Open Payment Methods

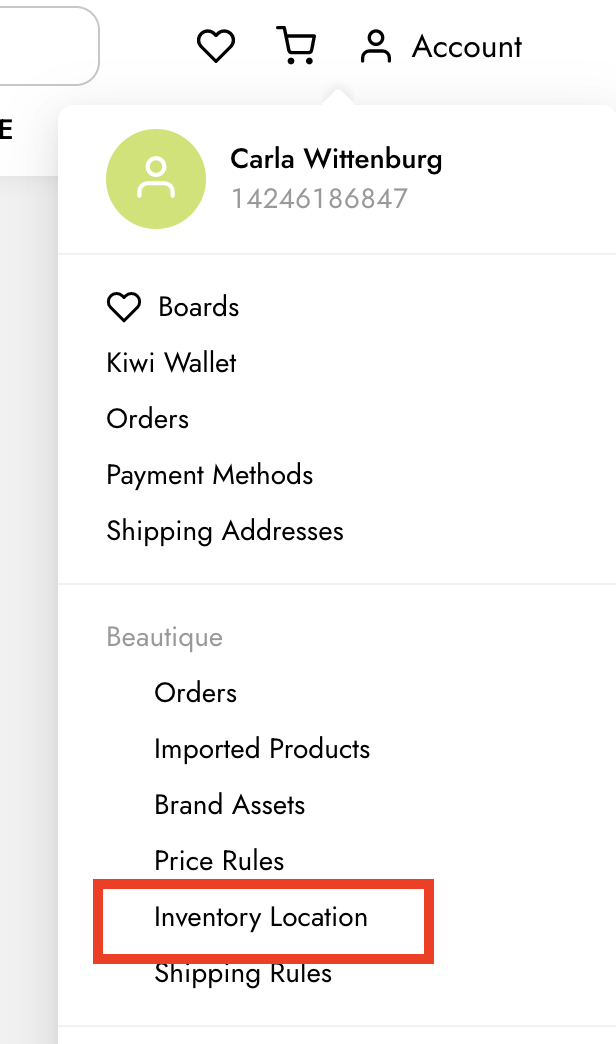pyautogui.click(x=210, y=475)
